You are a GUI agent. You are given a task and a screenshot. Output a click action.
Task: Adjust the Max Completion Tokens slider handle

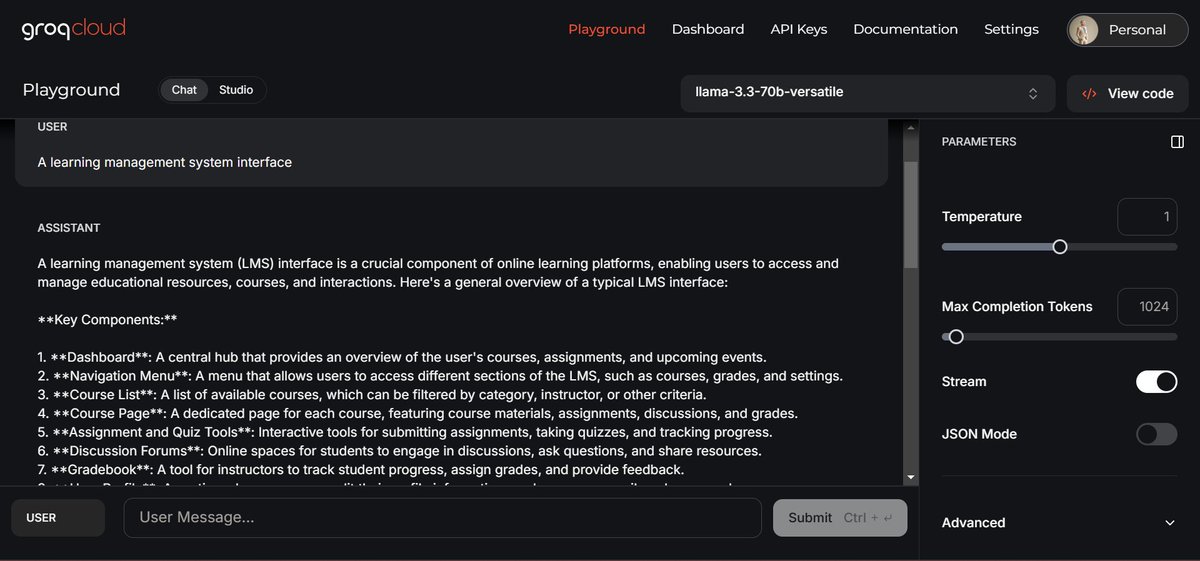click(956, 337)
